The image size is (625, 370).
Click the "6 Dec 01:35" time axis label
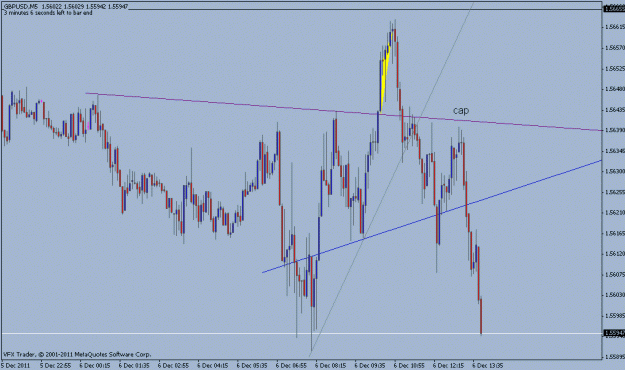click(x=134, y=365)
